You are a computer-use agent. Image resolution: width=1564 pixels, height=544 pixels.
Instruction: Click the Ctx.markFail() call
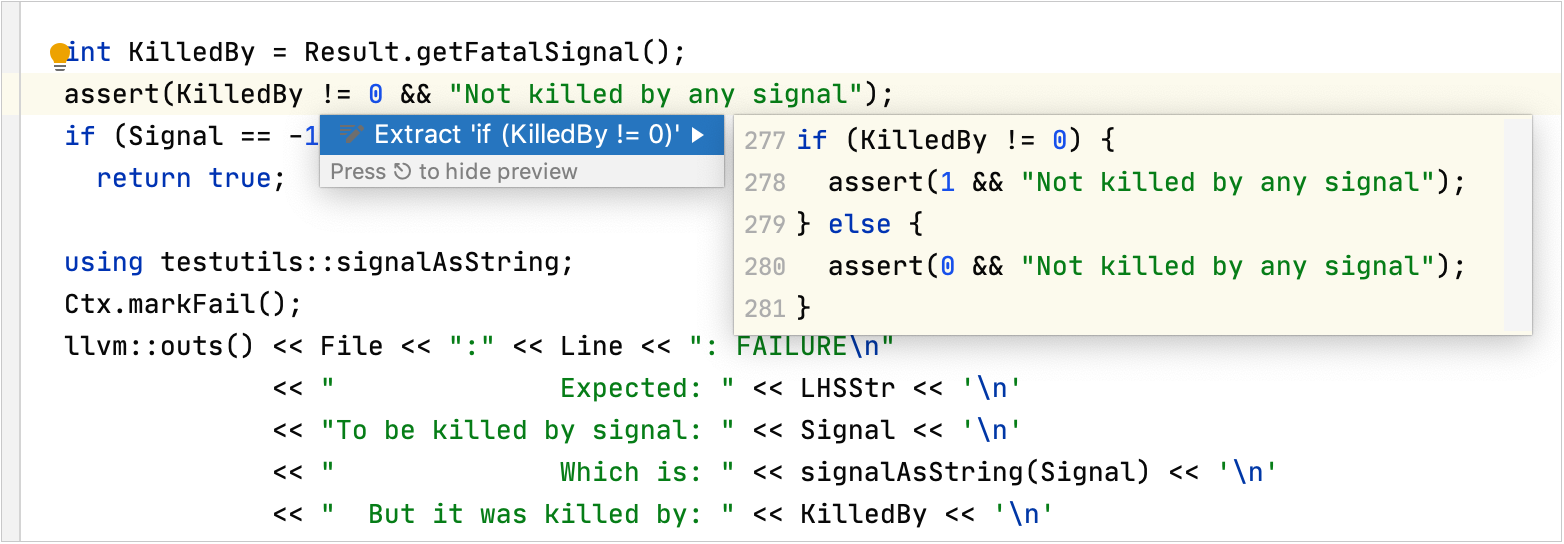click(182, 303)
